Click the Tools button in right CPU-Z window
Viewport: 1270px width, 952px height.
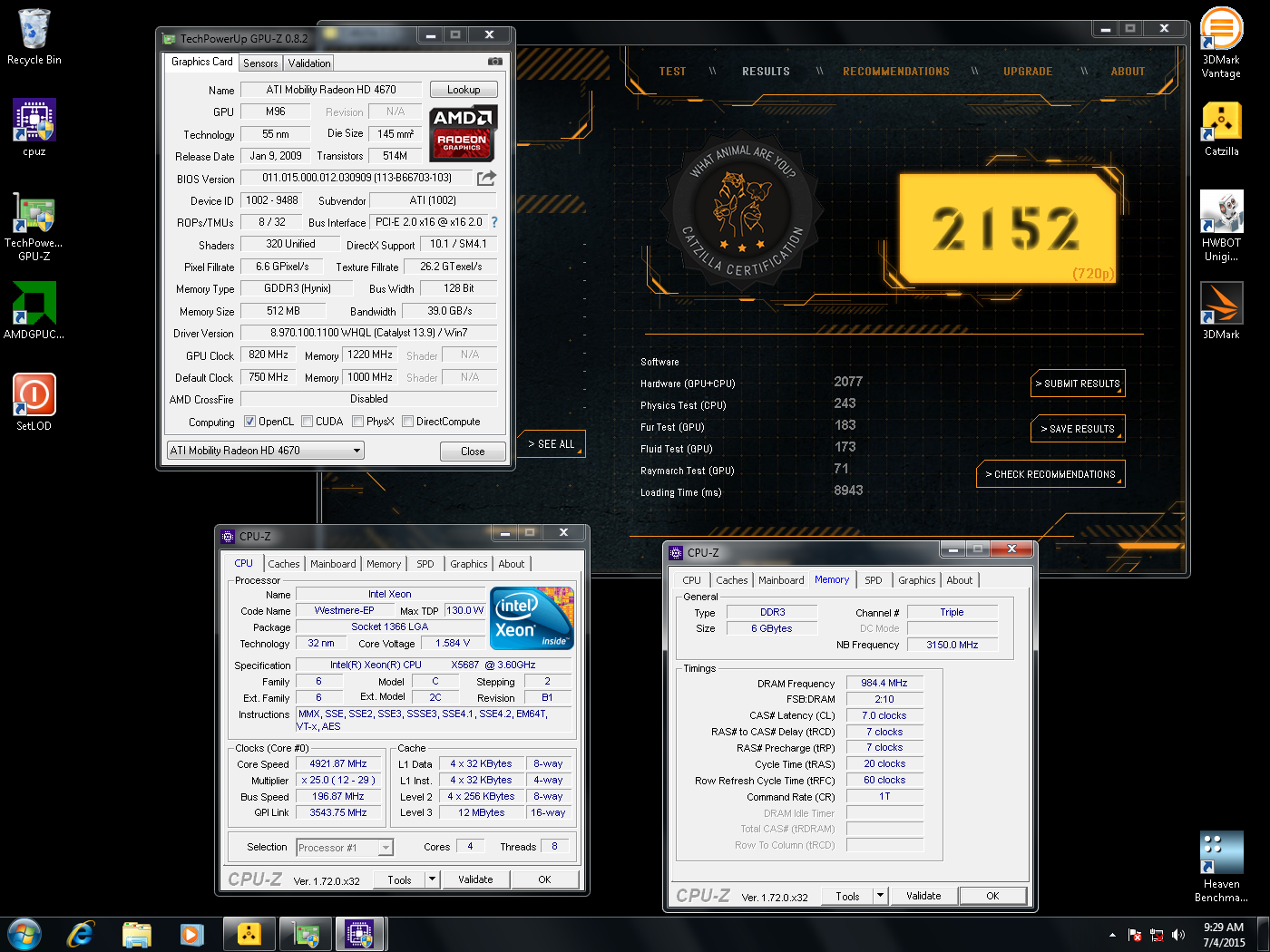point(847,896)
